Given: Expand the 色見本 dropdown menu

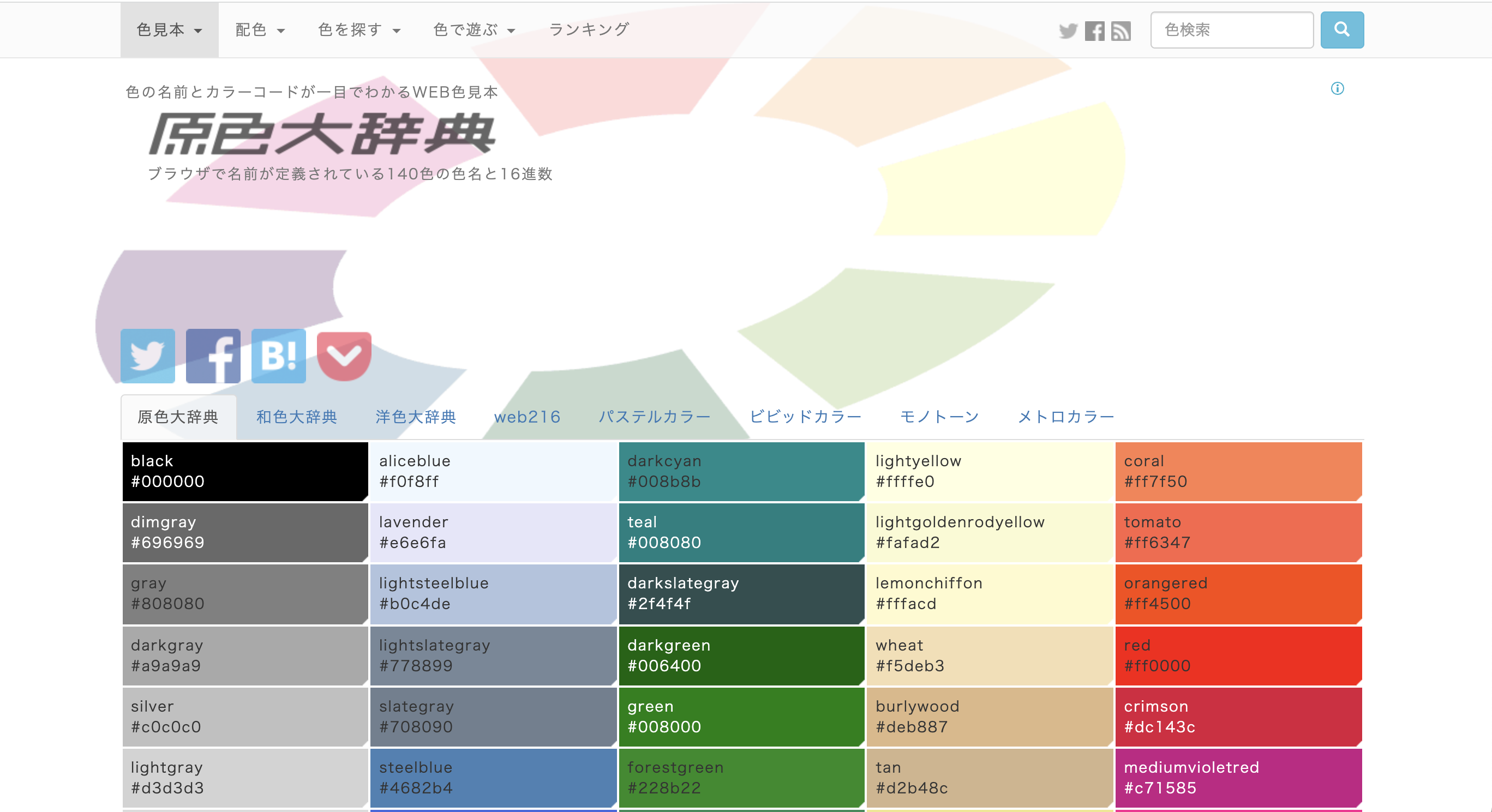Looking at the screenshot, I should click(x=169, y=29).
